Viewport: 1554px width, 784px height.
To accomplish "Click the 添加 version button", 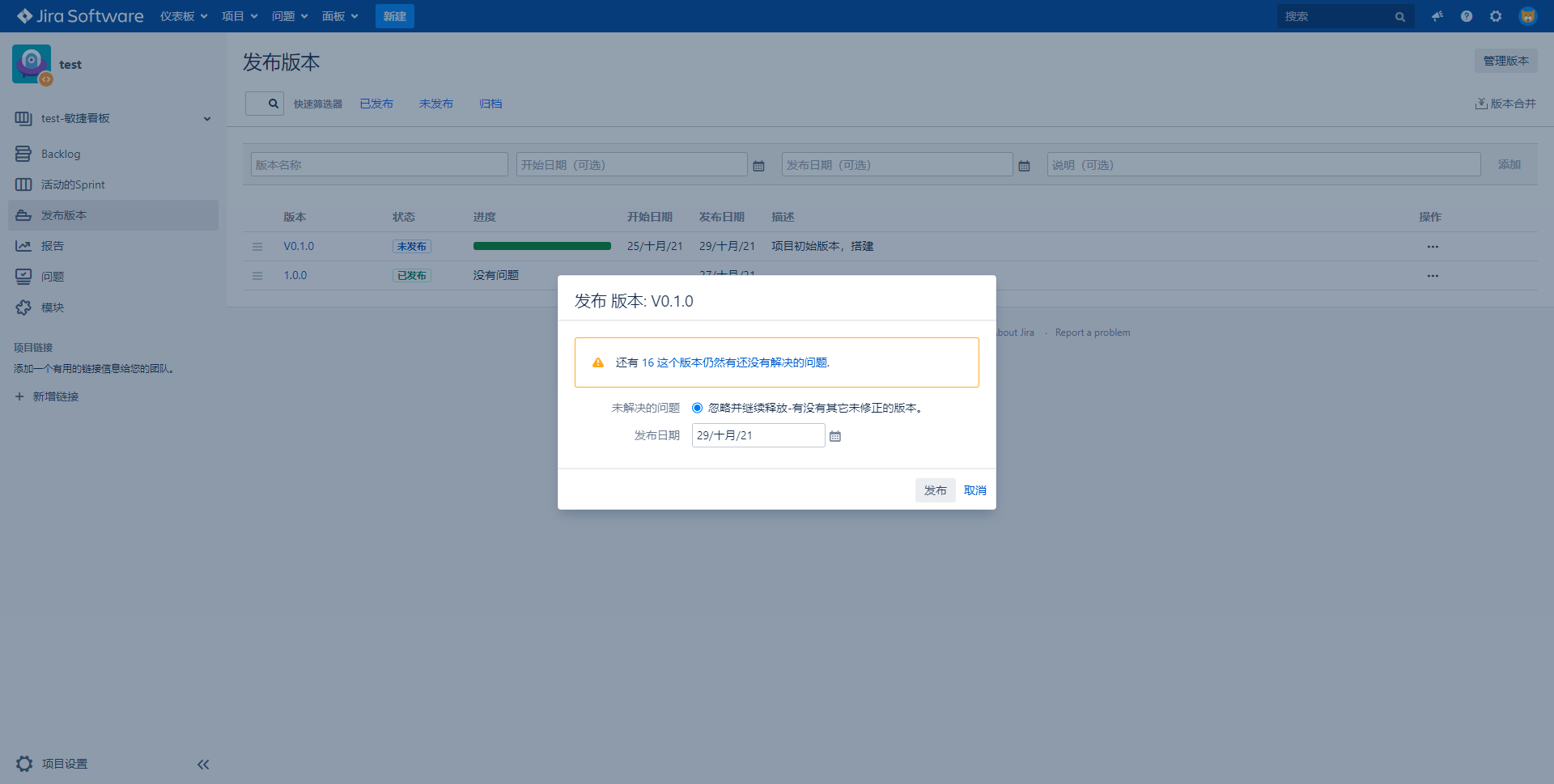I will tap(1509, 164).
